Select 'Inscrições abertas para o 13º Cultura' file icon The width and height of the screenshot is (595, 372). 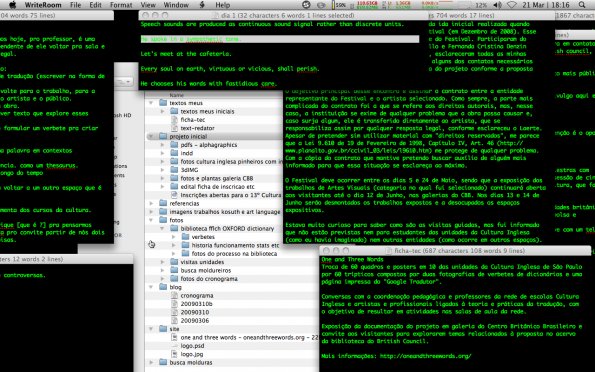pyautogui.click(x=174, y=195)
